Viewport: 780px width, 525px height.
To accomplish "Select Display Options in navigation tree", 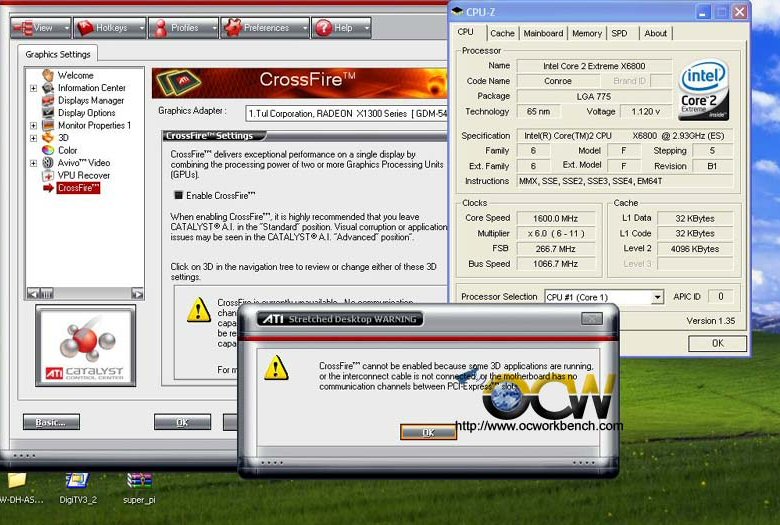I will pyautogui.click(x=87, y=112).
